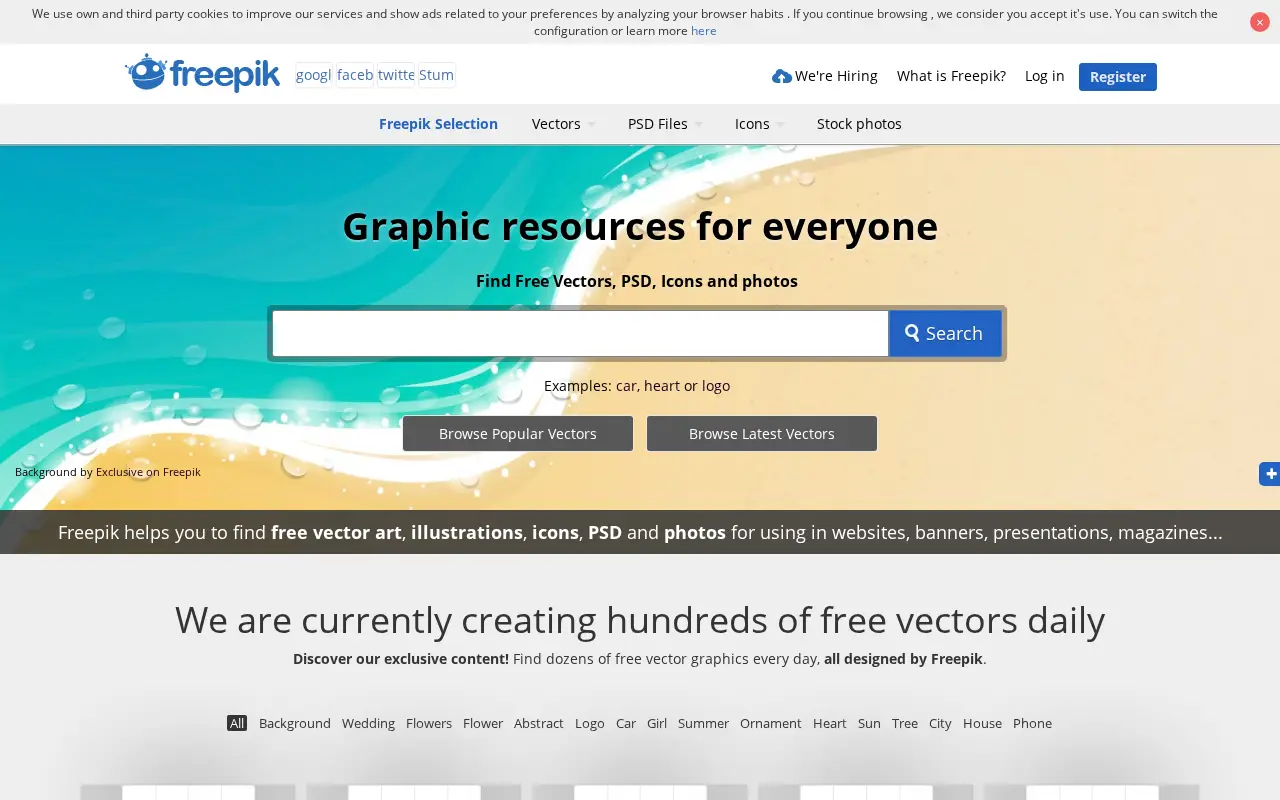Click the magnifier icon in Search button
This screenshot has height=800, width=1280.
(x=912, y=333)
